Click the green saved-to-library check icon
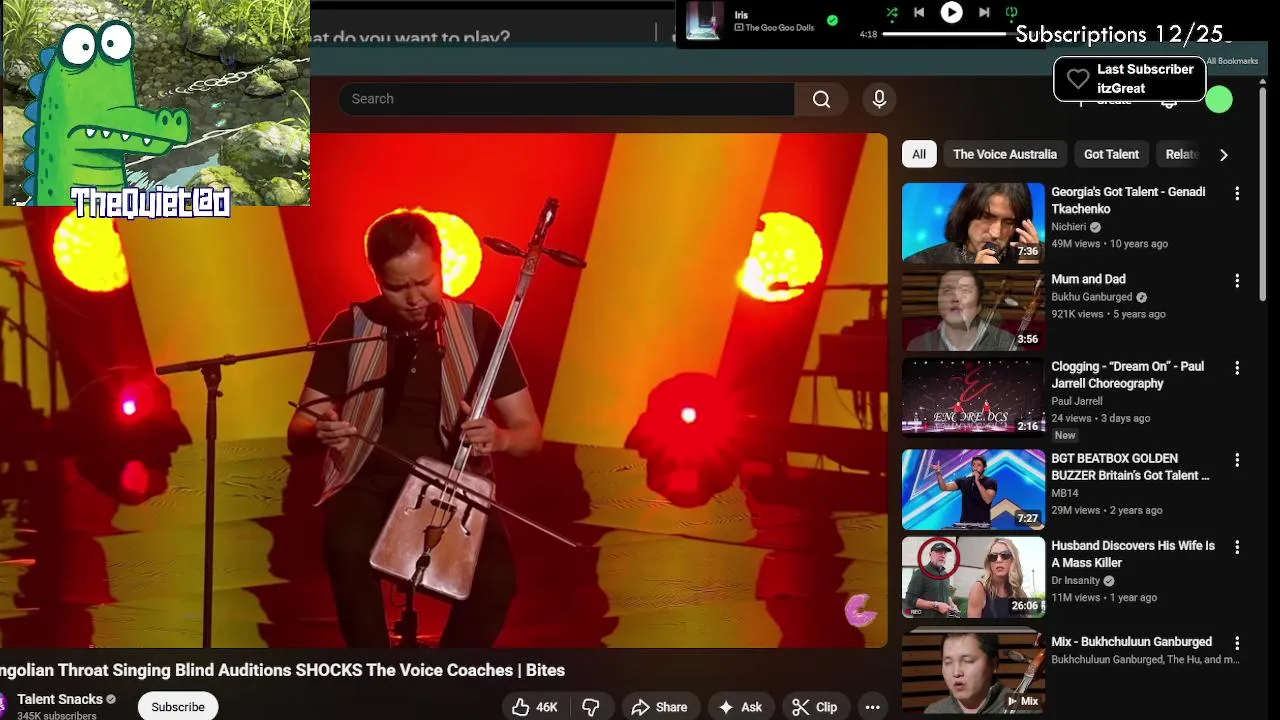 tap(832, 20)
